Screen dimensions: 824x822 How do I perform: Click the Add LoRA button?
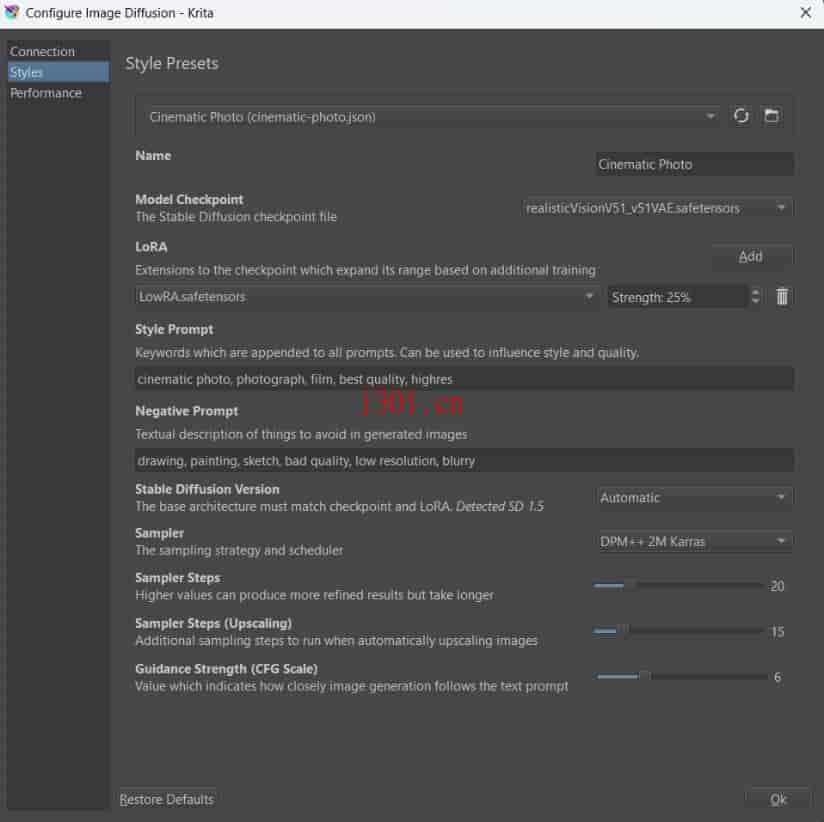click(751, 256)
